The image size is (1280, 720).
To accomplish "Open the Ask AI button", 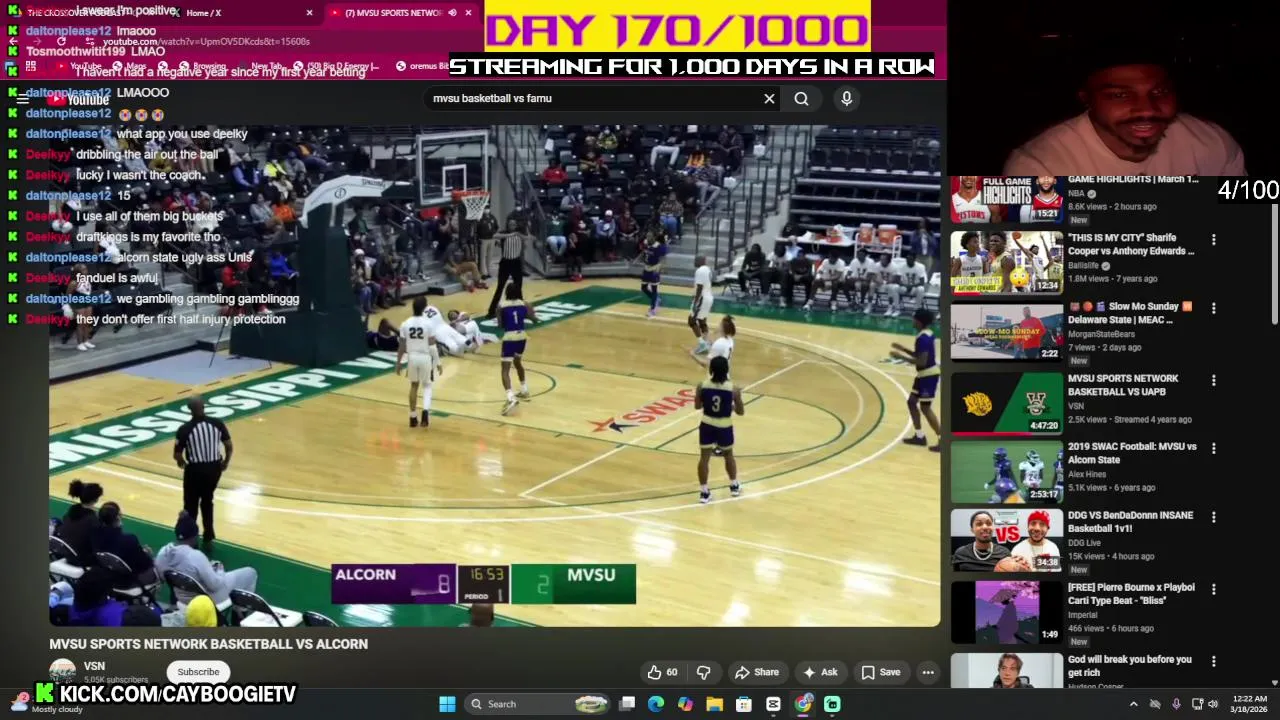I will [x=820, y=672].
